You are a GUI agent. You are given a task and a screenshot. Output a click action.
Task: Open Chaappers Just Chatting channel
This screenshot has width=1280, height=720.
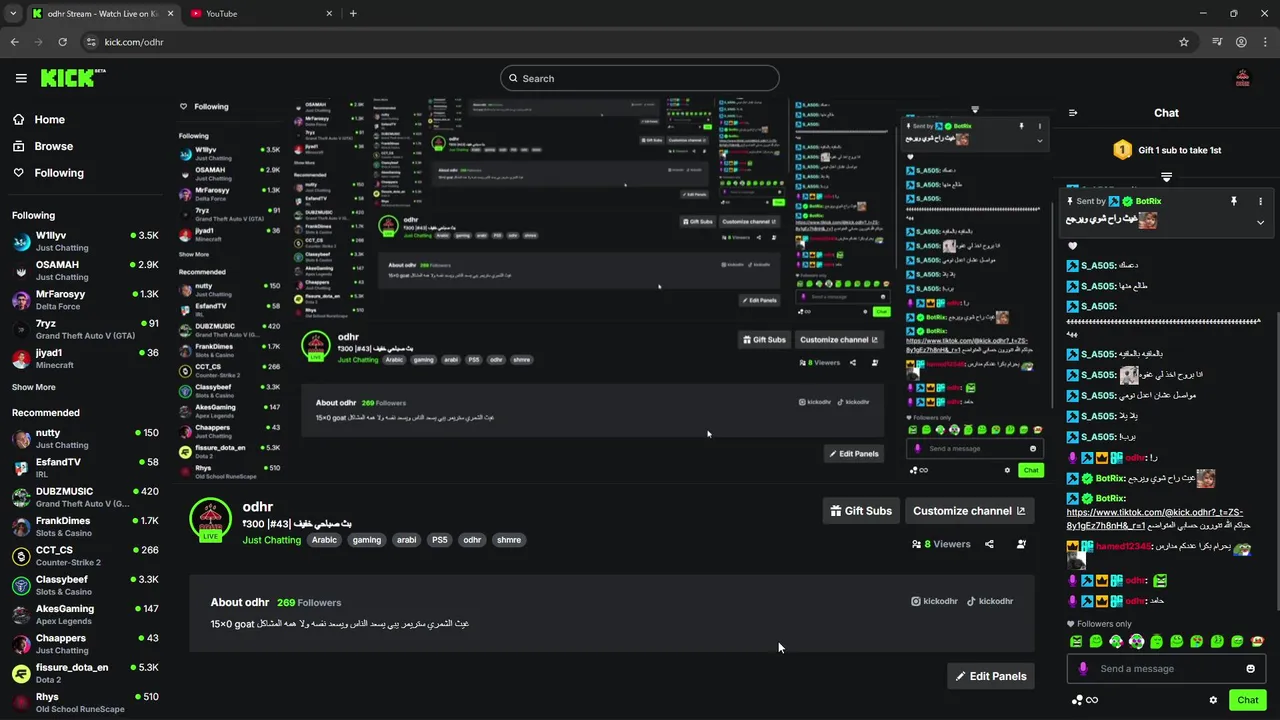pyautogui.click(x=85, y=643)
